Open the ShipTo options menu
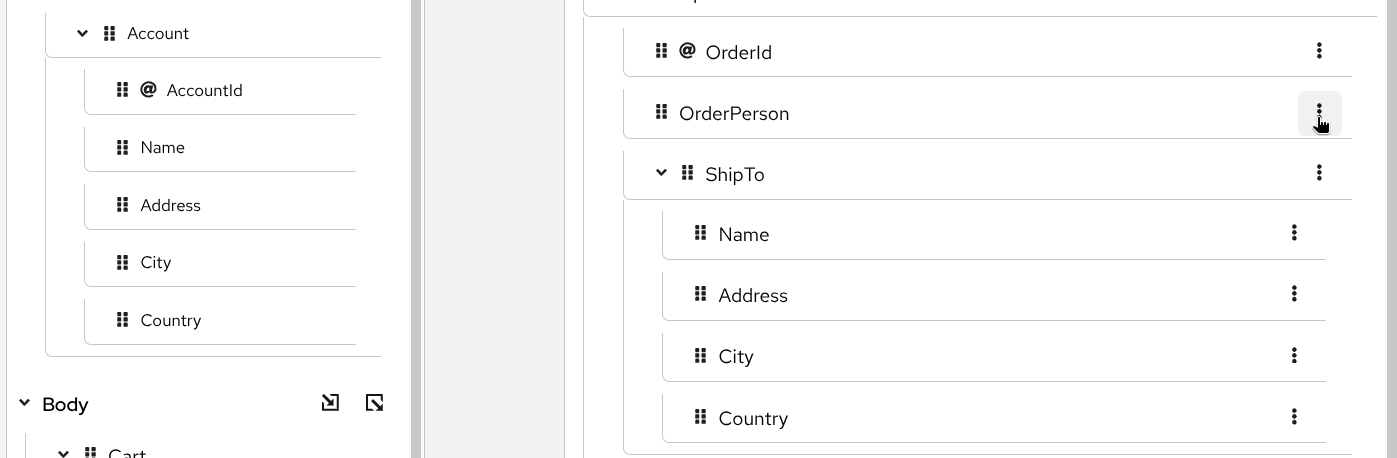The height and width of the screenshot is (458, 1397). coord(1319,173)
